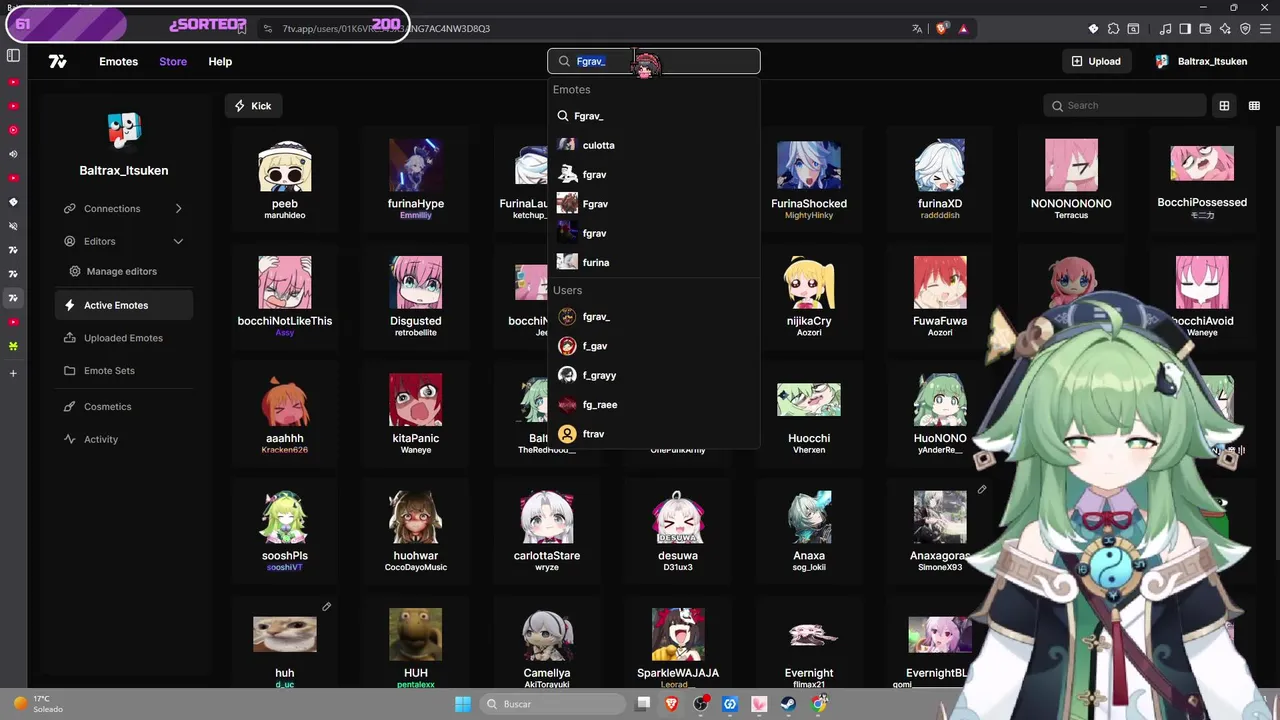Open the kitaPanic emote
This screenshot has height=720, width=1280.
416,413
